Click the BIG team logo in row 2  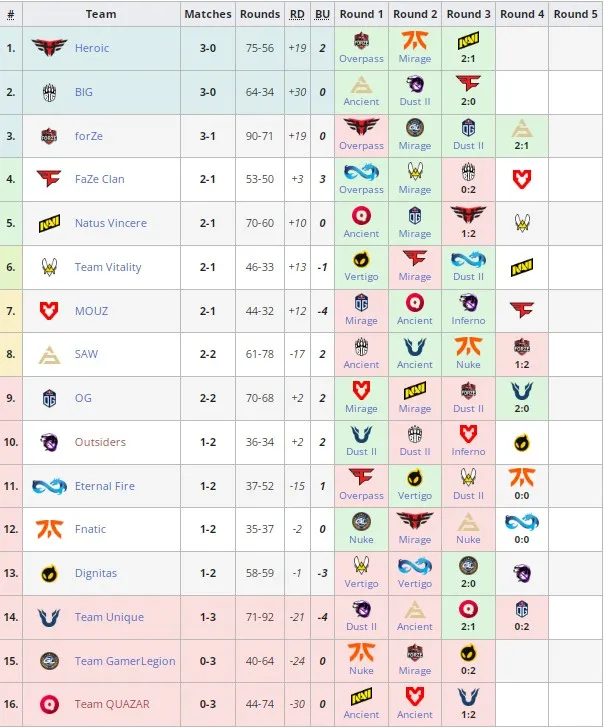tap(49, 92)
